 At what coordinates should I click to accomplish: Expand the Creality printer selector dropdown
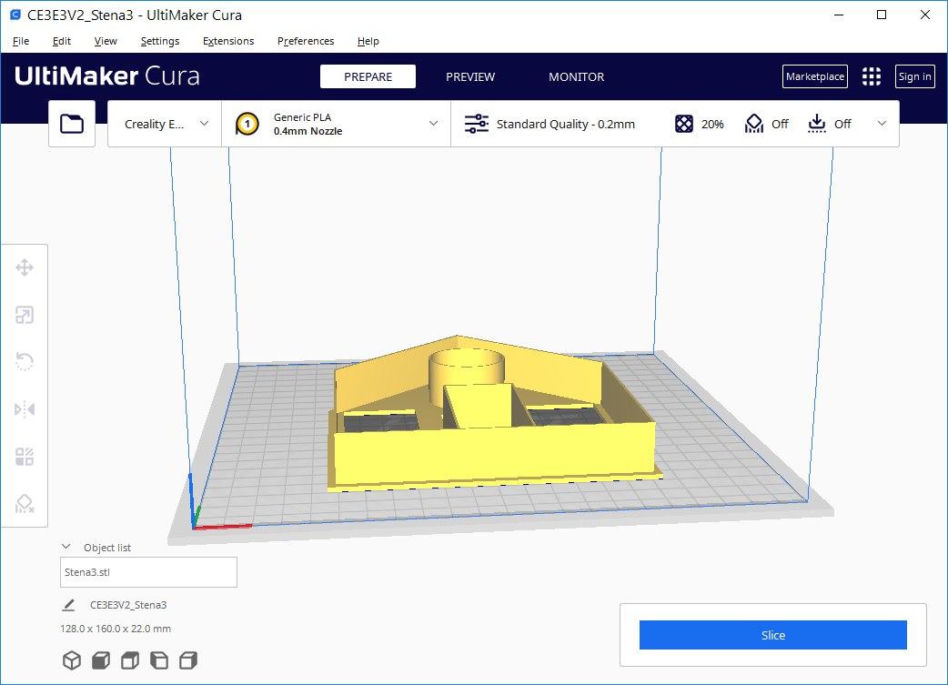click(164, 124)
